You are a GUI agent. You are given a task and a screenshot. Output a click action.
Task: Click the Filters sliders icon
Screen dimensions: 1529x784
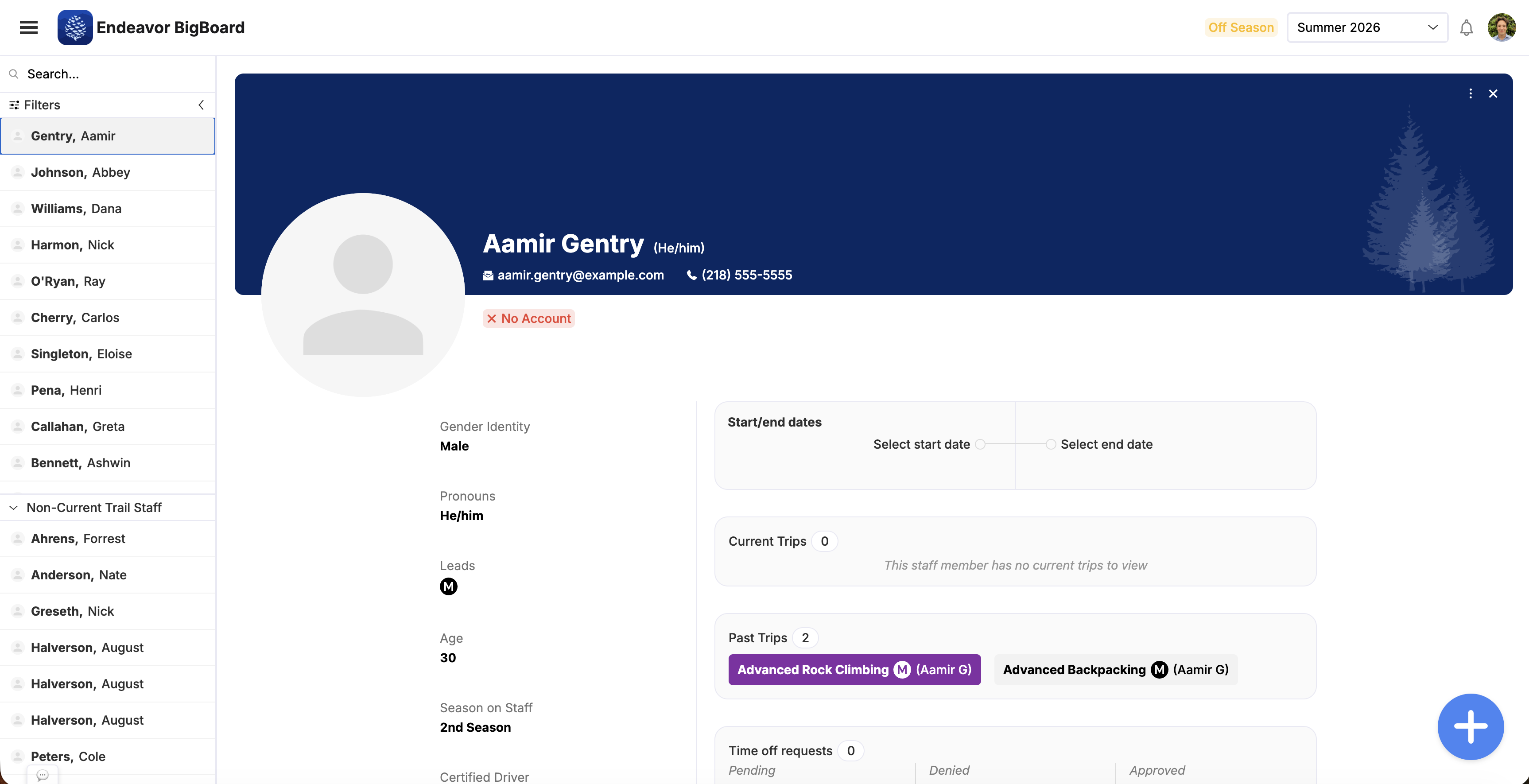click(14, 105)
